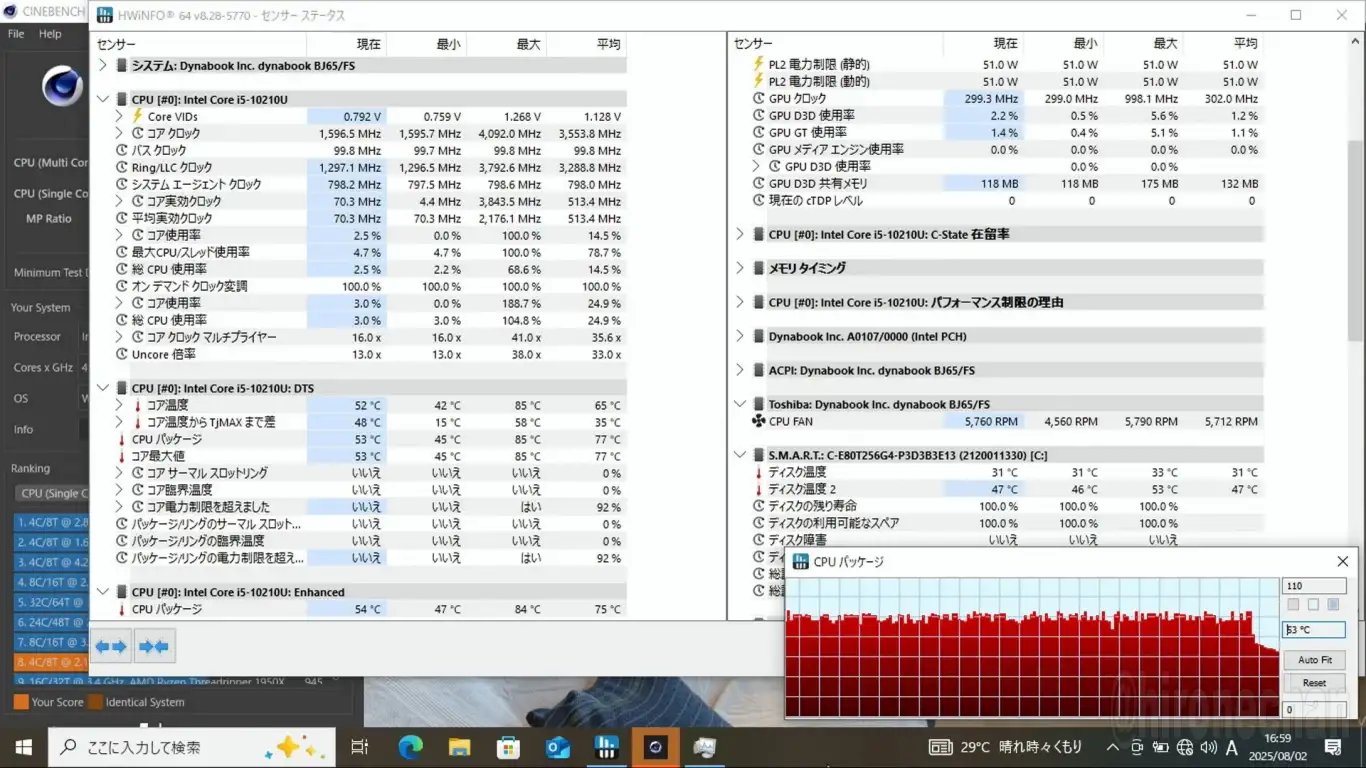Click the thermometer icon of コア最大値 row

tap(122, 456)
